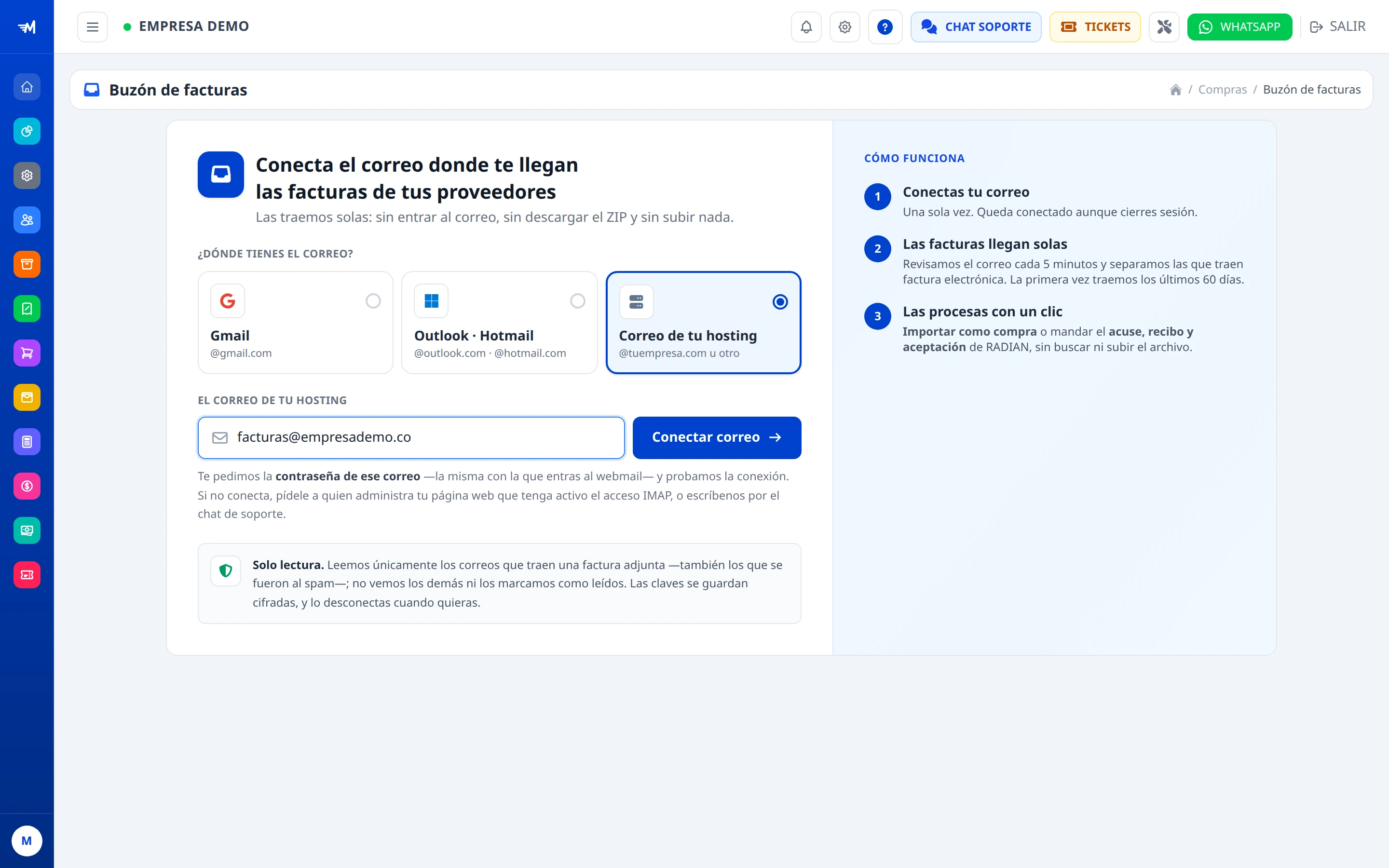The height and width of the screenshot is (868, 1389).
Task: Click SALIR to log out
Action: (x=1337, y=27)
